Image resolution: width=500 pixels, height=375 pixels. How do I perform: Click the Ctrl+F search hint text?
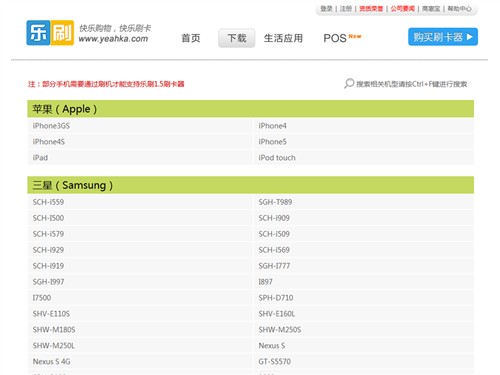click(x=411, y=84)
